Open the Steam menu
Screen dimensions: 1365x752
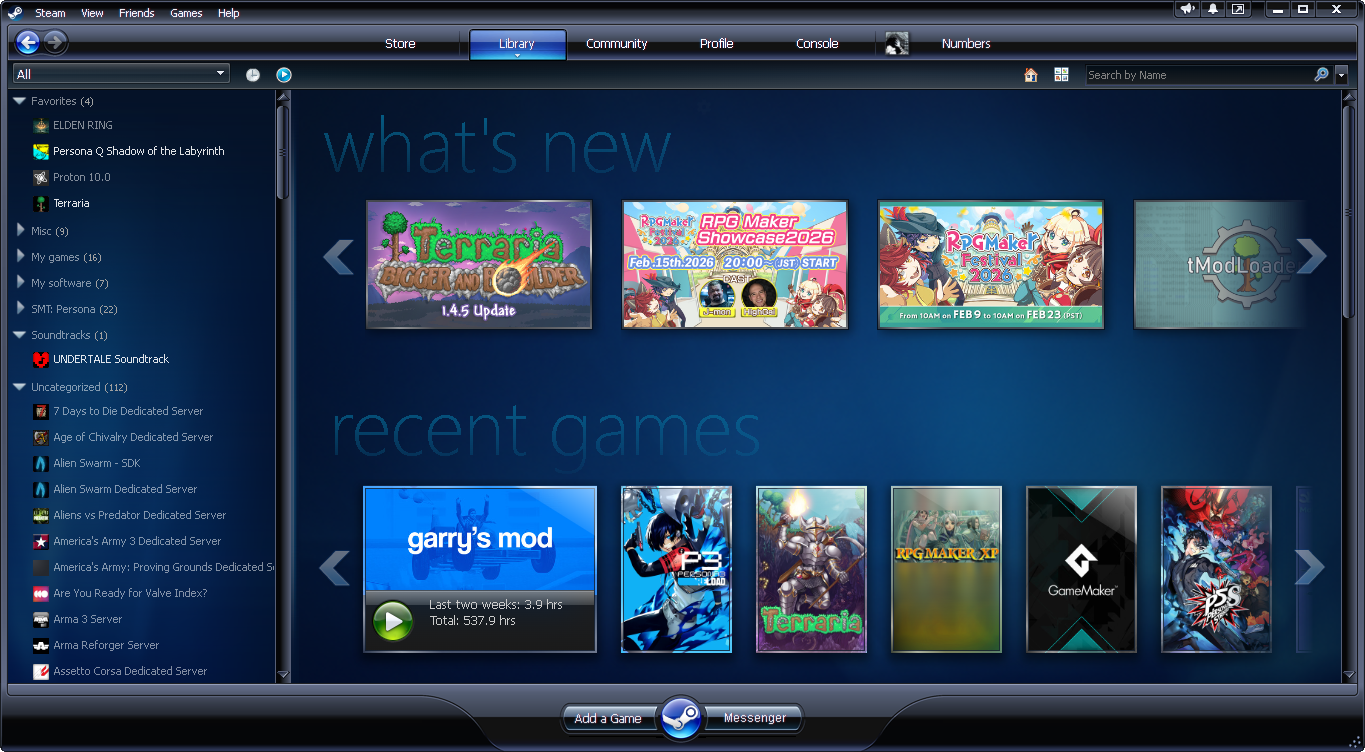[x=50, y=13]
